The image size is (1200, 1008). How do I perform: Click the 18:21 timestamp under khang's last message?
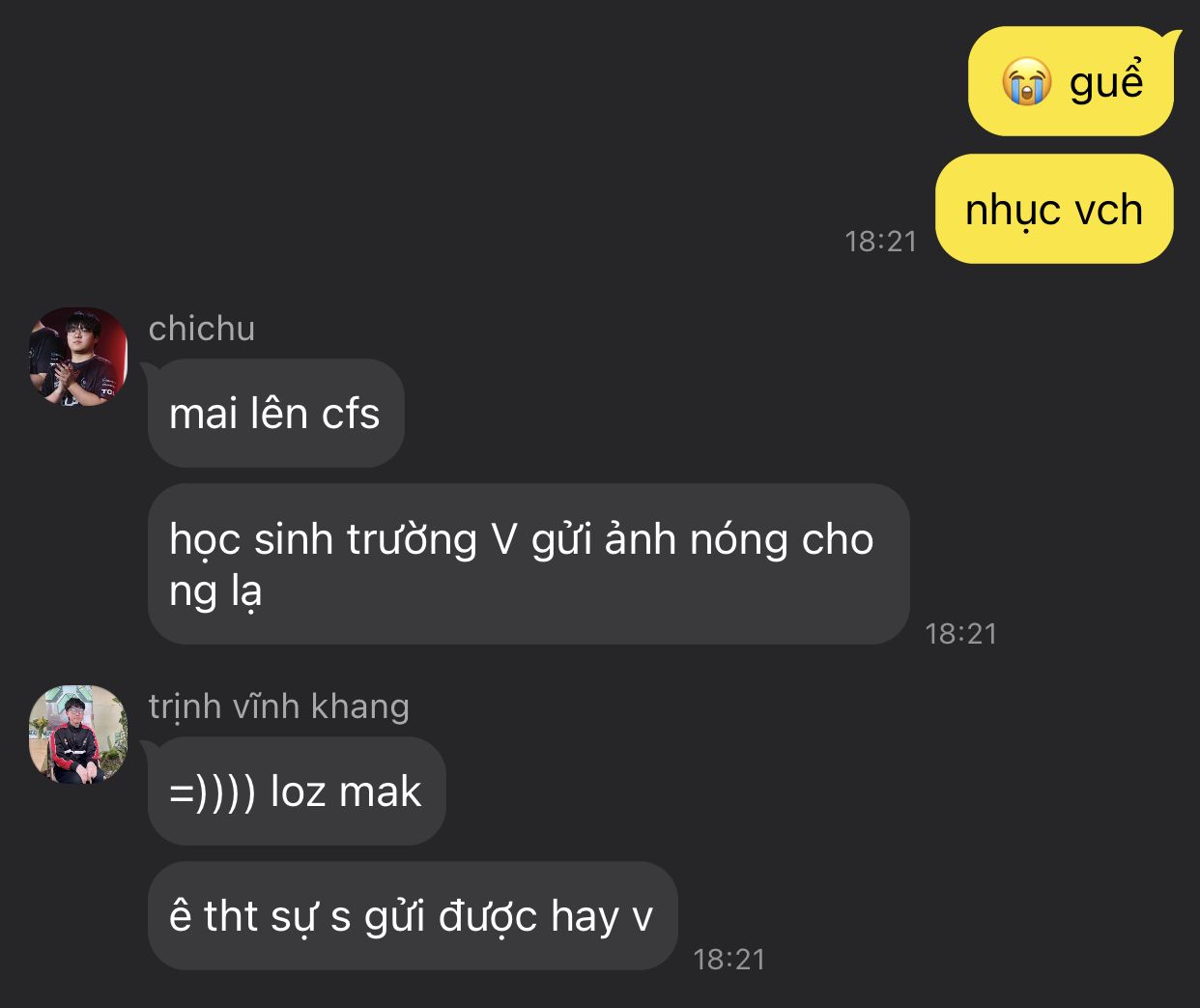[729, 959]
